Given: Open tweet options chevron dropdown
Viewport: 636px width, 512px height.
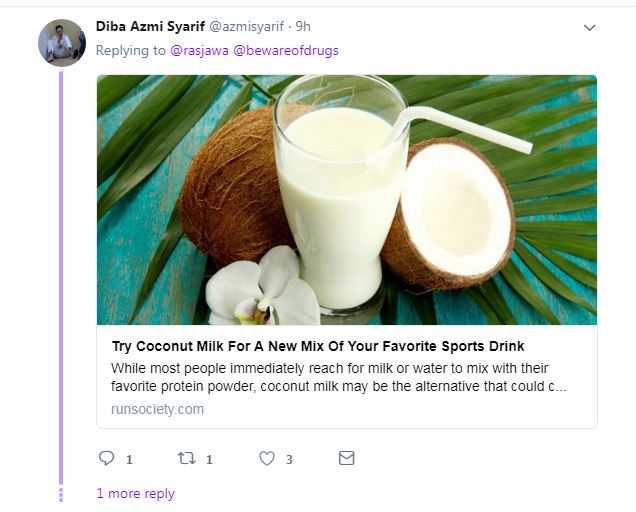Looking at the screenshot, I should click(x=589, y=28).
